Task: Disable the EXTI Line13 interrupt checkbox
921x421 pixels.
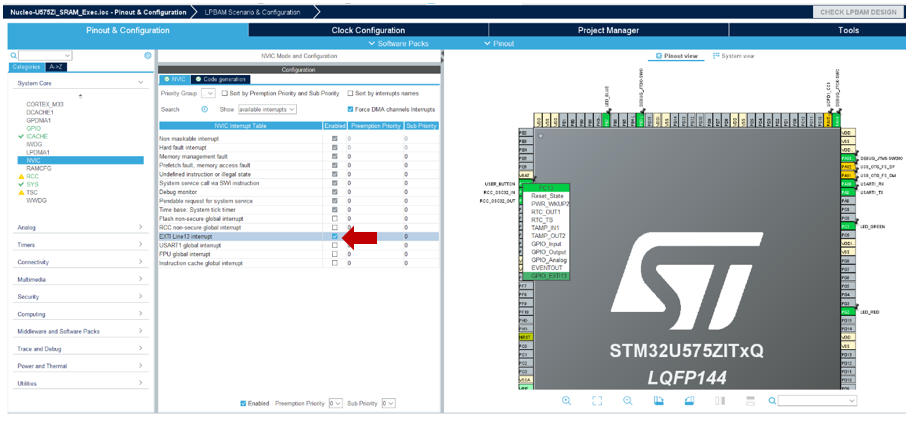Action: 335,236
